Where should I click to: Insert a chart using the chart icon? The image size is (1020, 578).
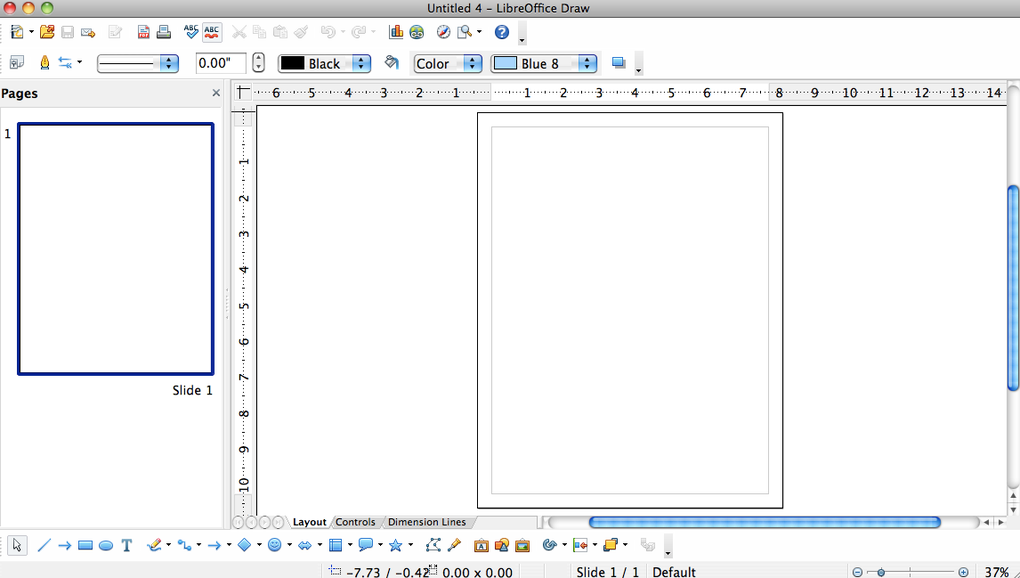(396, 32)
